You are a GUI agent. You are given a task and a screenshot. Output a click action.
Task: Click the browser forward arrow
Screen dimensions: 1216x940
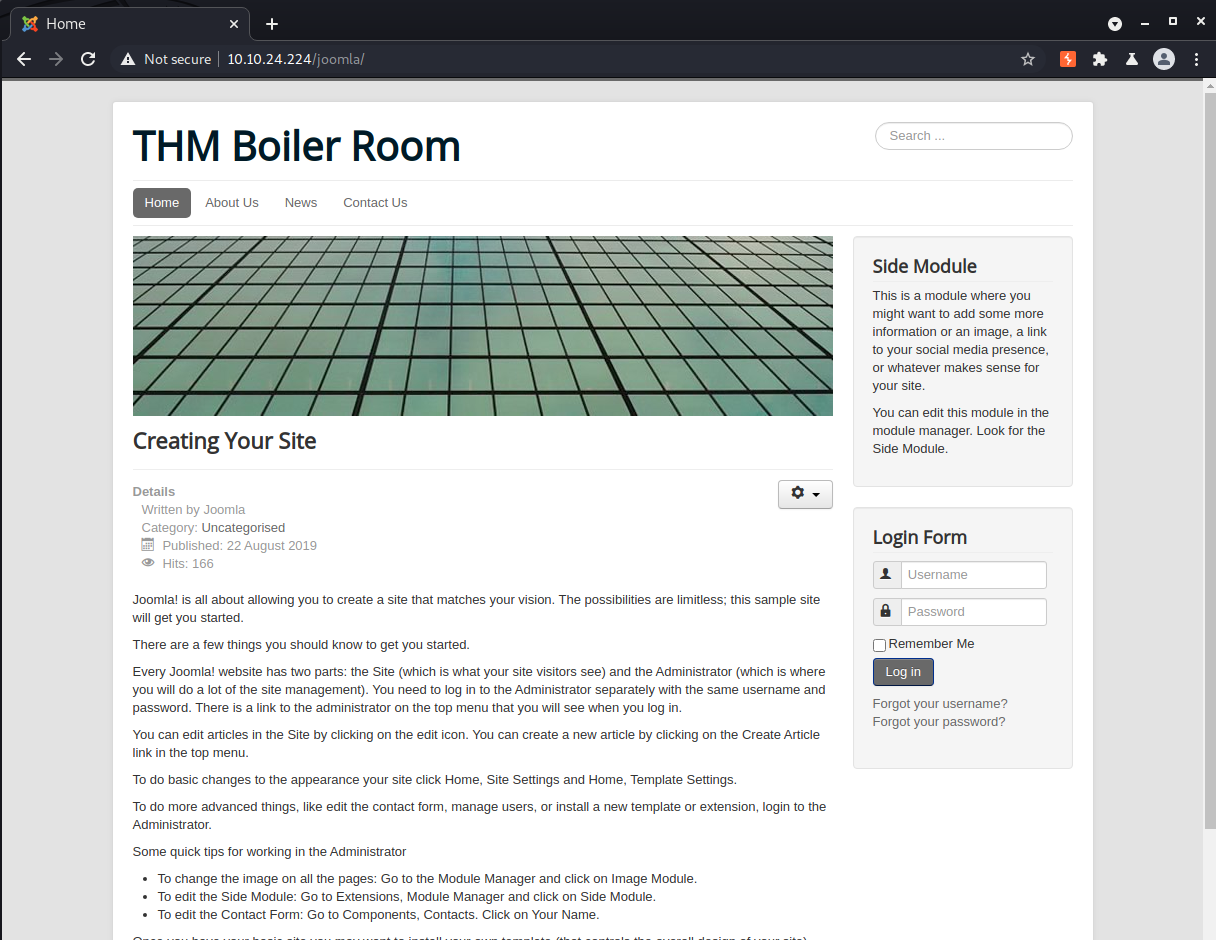click(x=56, y=59)
